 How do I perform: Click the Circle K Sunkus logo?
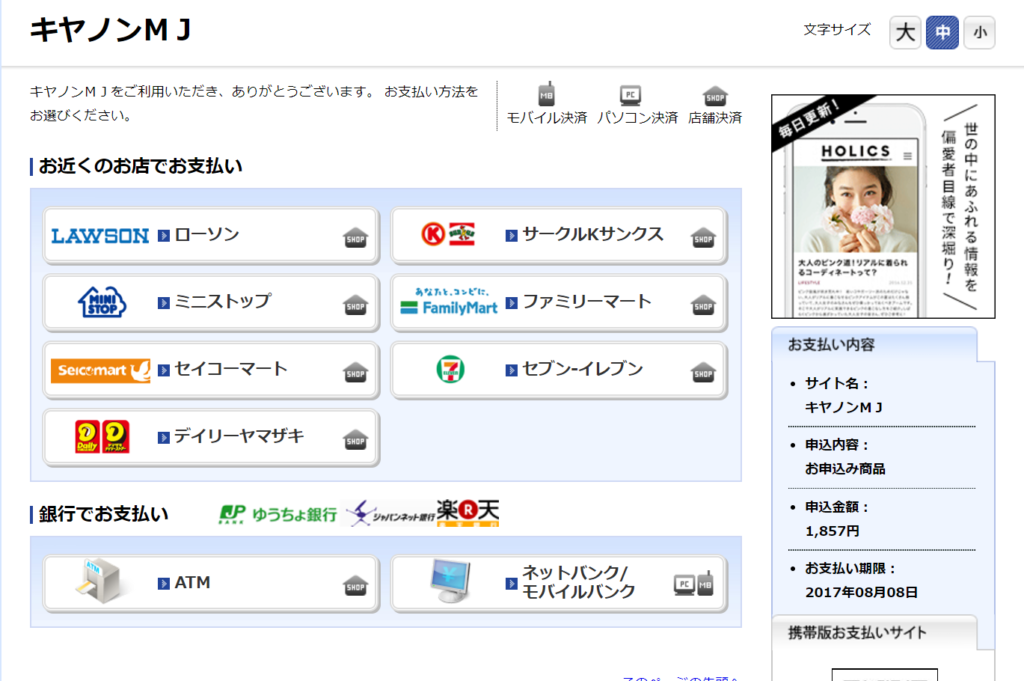(x=449, y=234)
